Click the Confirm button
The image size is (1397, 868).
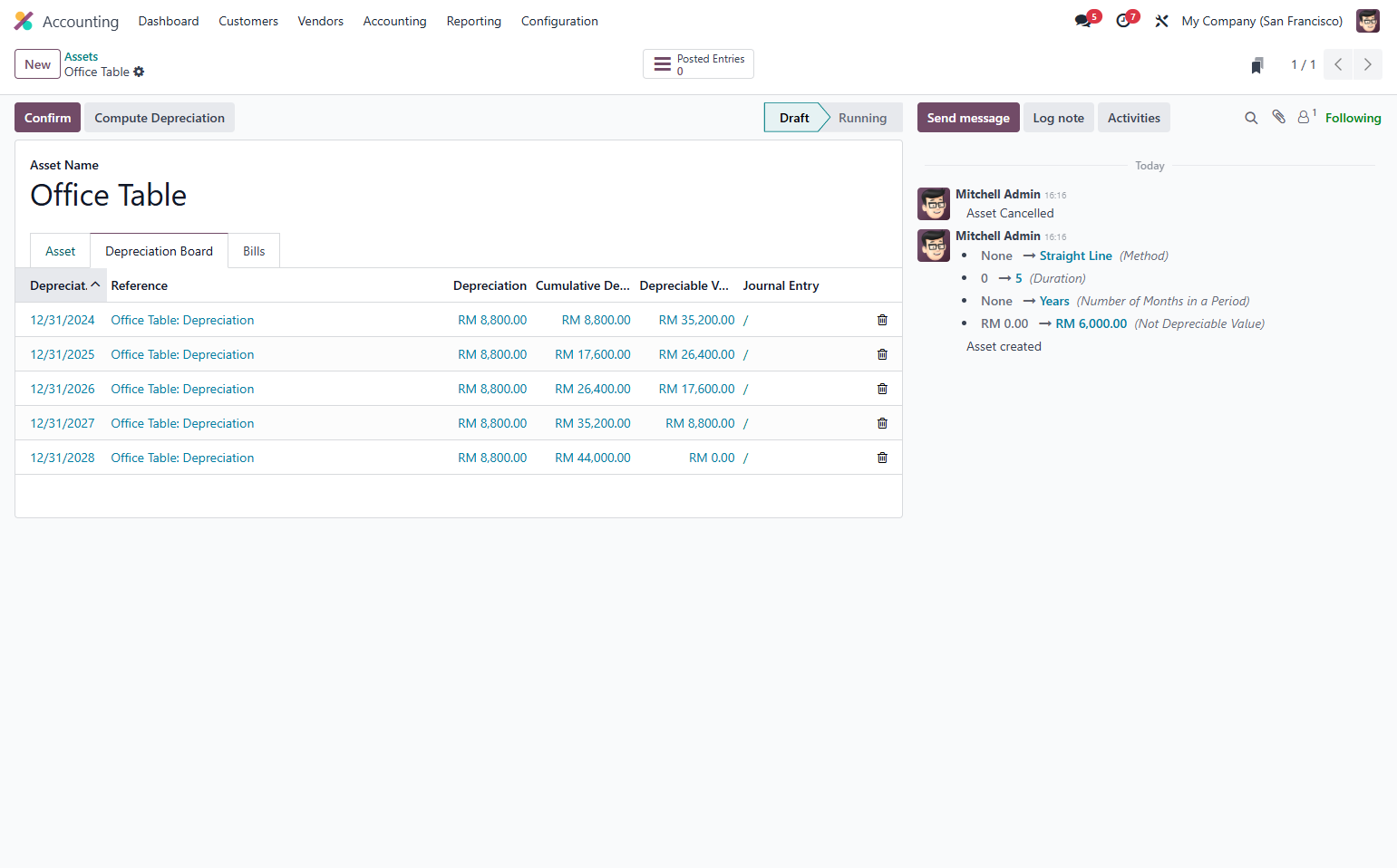pos(47,118)
